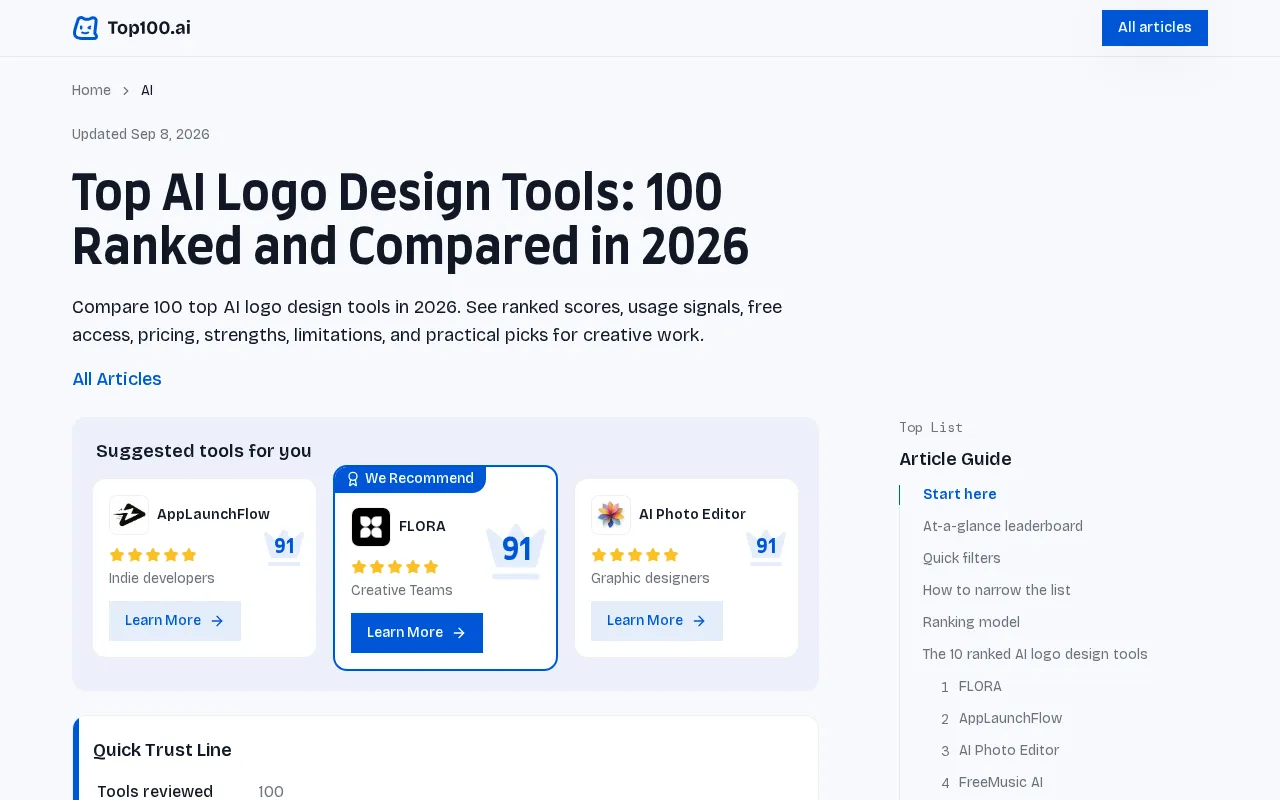Click the Article Guide heading
This screenshot has height=800, width=1280.
(x=955, y=459)
